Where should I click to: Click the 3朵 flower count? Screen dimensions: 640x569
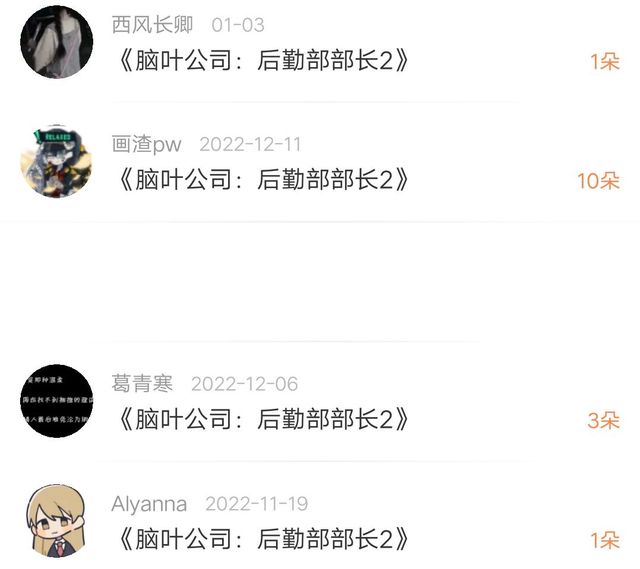tap(604, 420)
